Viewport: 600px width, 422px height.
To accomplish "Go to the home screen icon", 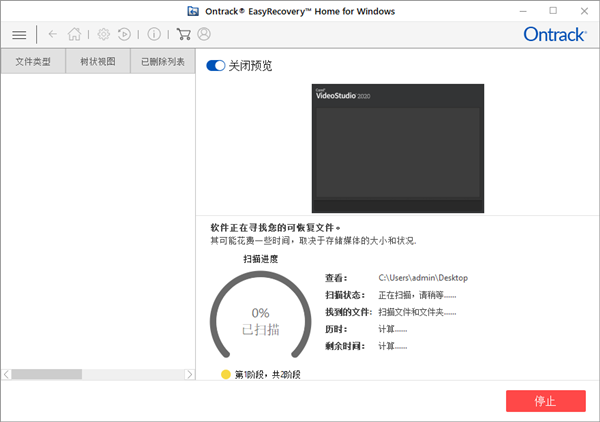I will tap(74, 34).
